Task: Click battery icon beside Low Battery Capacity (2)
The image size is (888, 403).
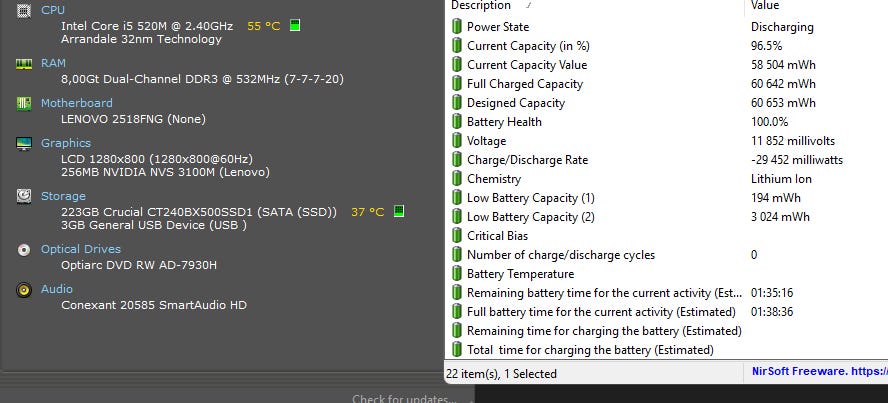Action: pos(456,217)
